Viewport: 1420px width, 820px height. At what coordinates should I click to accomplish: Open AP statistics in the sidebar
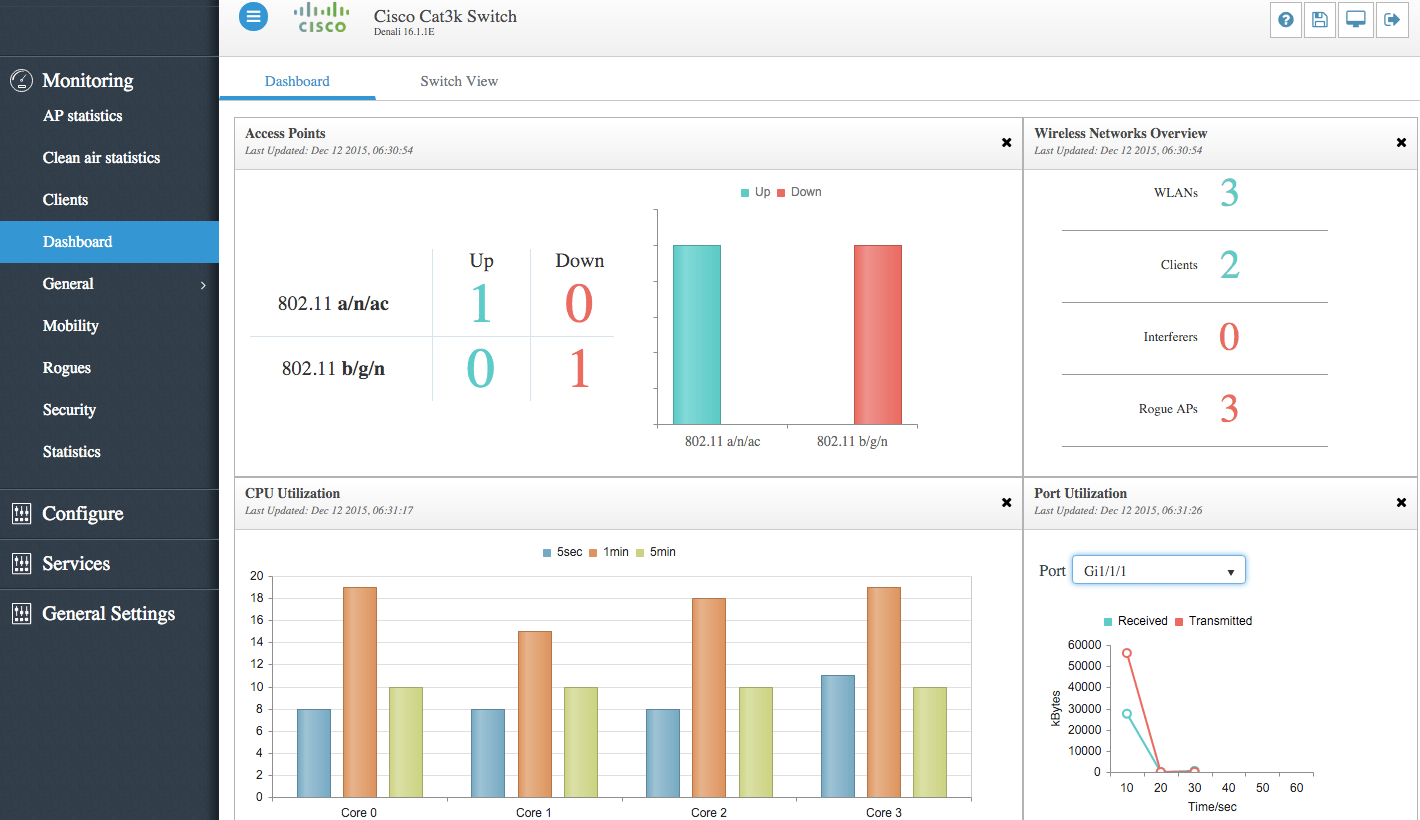109,116
